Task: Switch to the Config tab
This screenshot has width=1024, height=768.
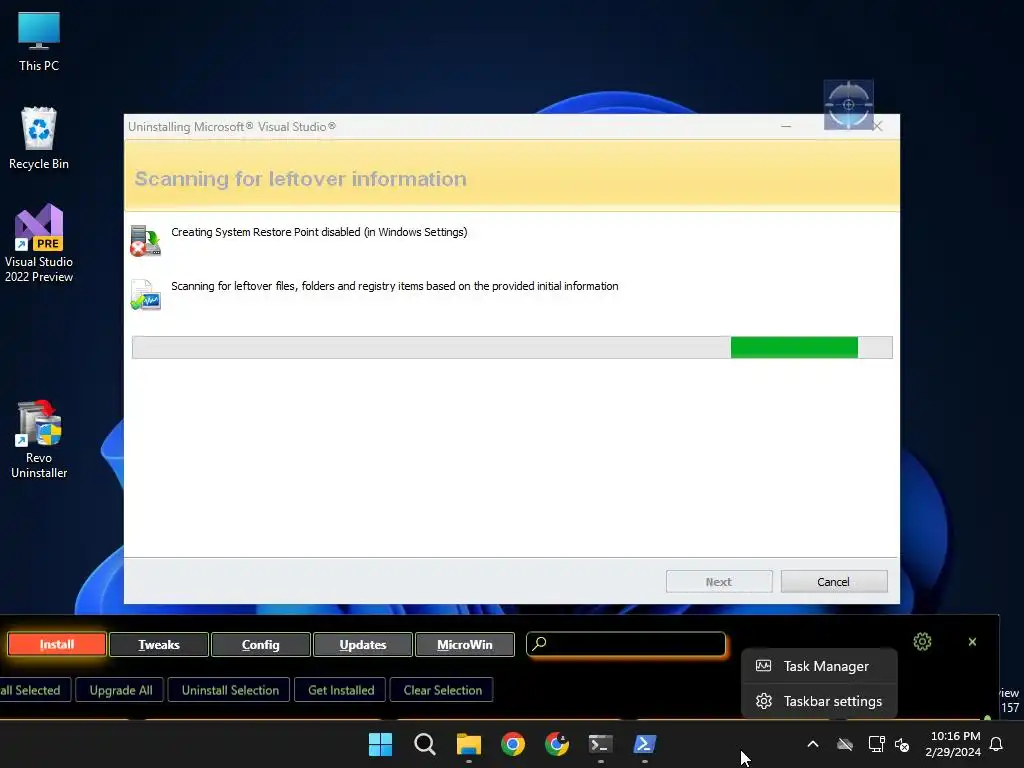Action: point(261,645)
